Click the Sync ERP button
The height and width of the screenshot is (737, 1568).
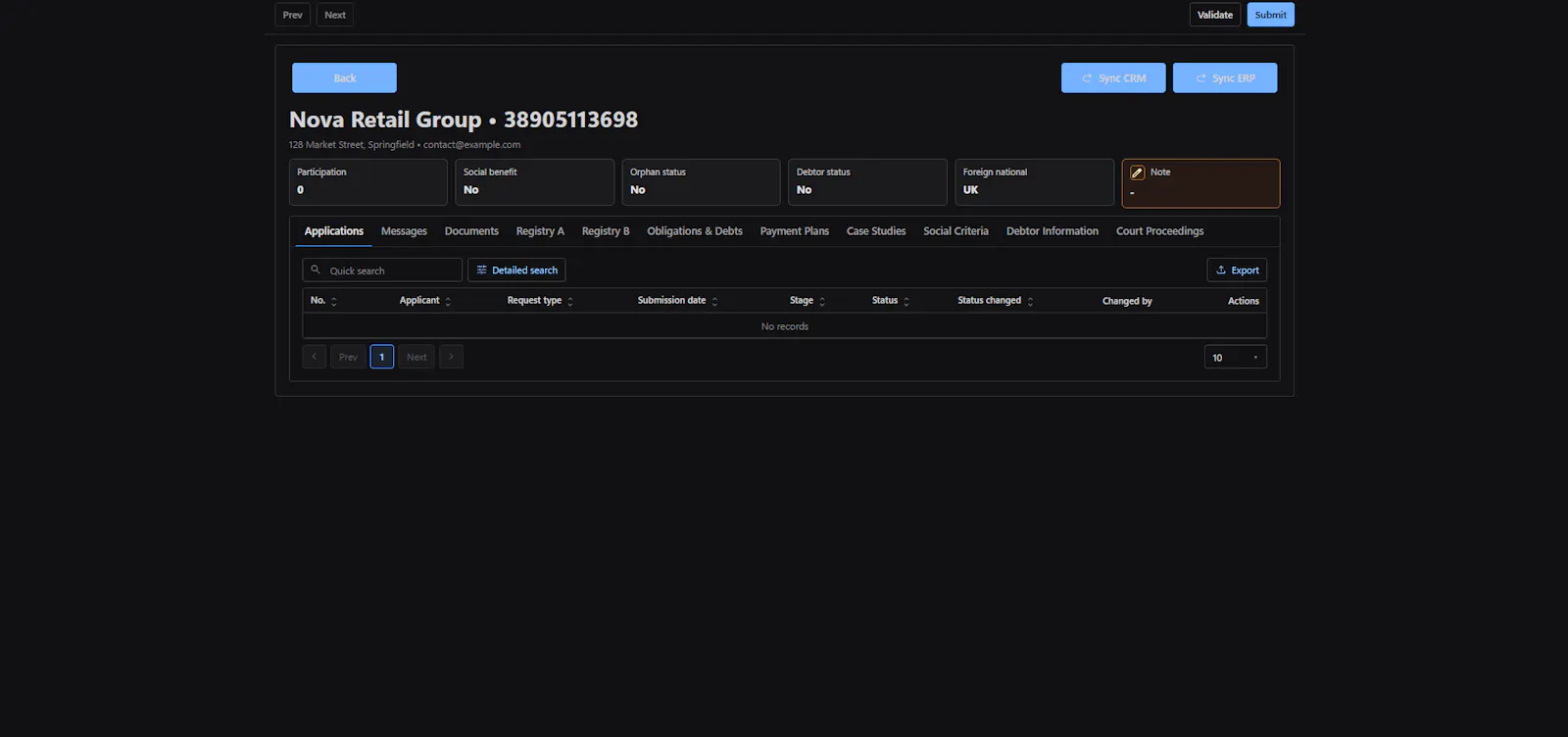click(1225, 78)
